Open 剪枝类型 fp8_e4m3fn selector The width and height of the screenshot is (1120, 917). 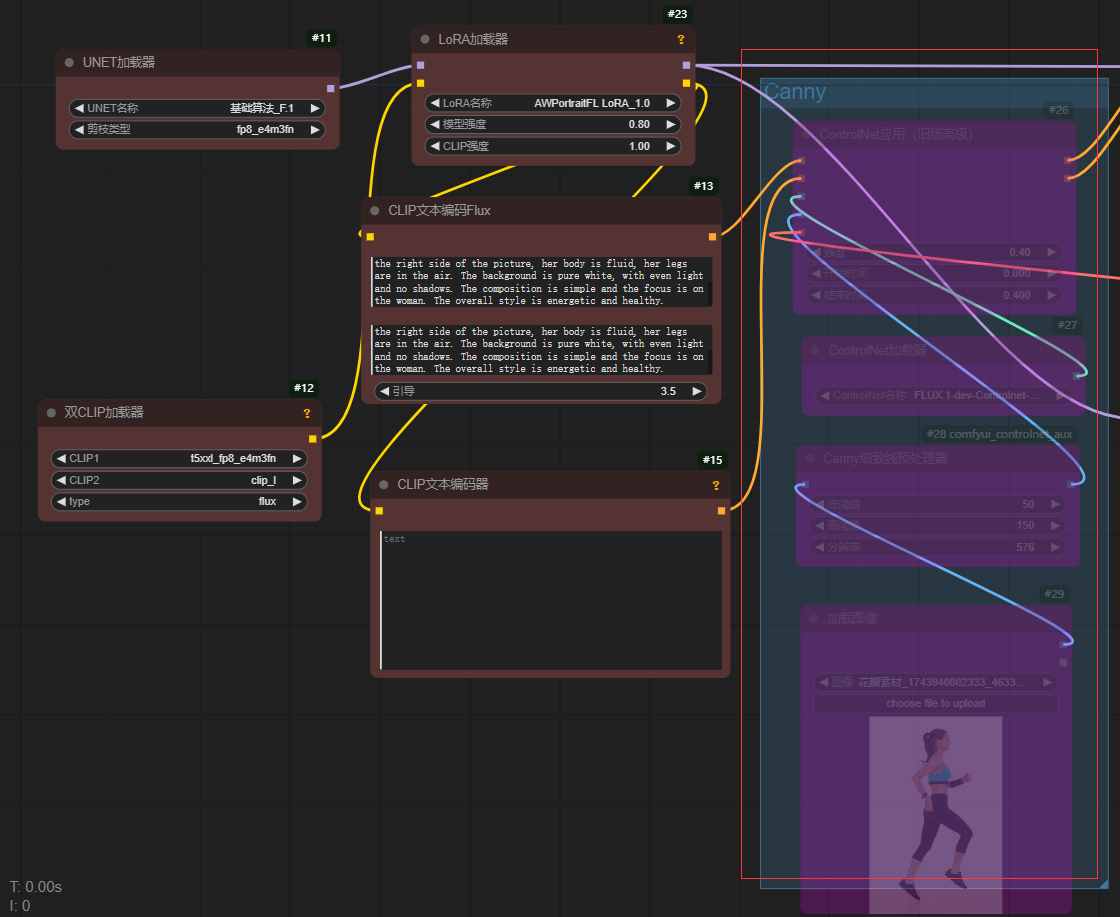197,130
